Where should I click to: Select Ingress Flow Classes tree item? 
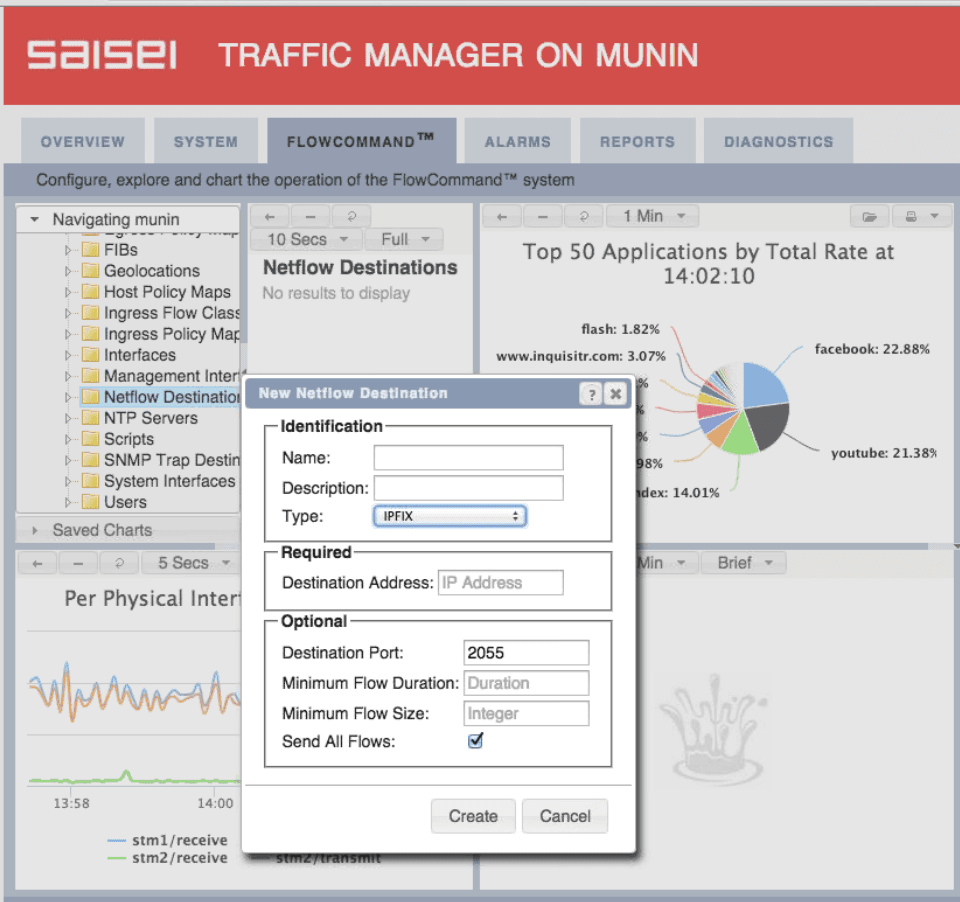tap(171, 313)
